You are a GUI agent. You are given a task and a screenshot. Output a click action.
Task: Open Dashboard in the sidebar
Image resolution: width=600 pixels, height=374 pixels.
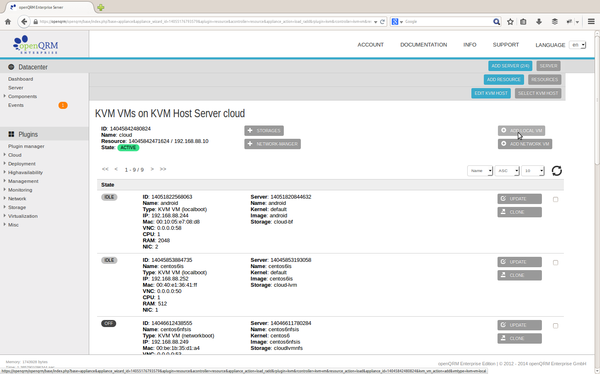(20, 79)
